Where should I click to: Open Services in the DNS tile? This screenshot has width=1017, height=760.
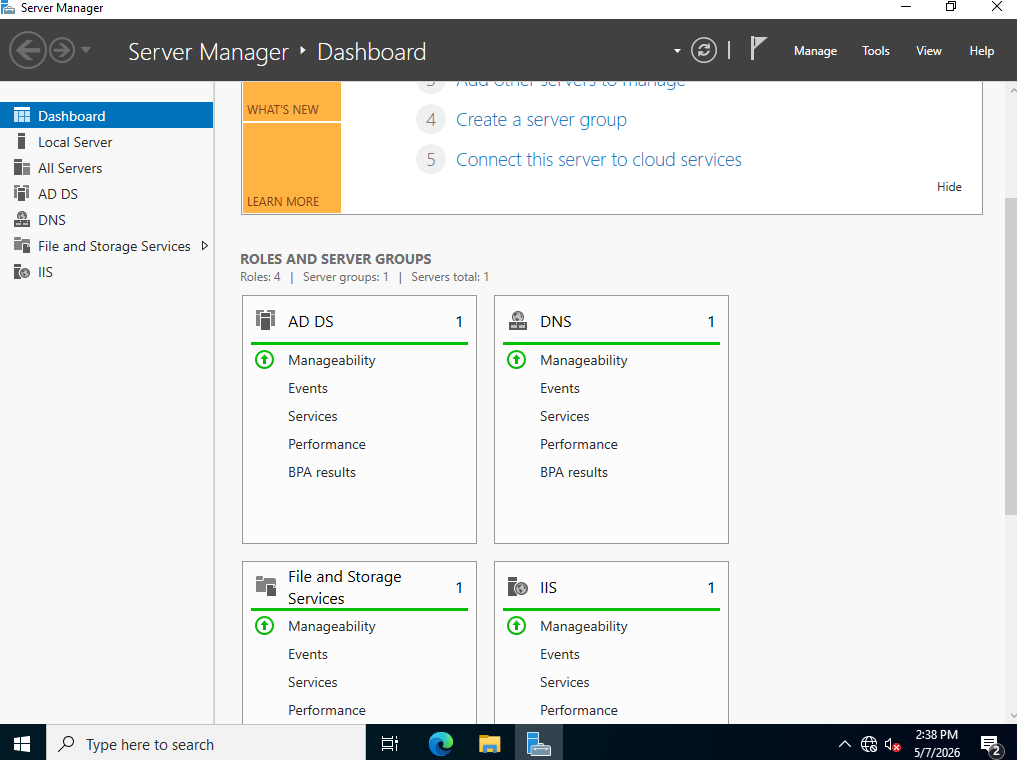click(564, 416)
